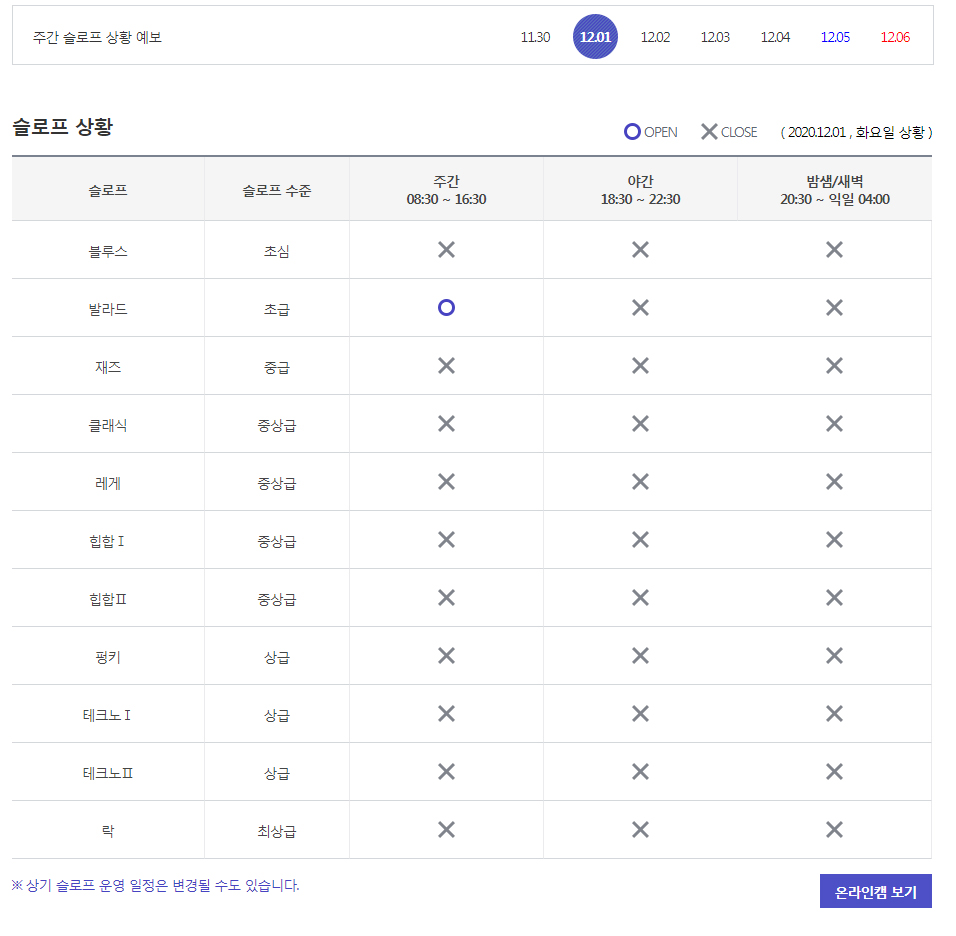
Task: Select the 11.30 date tab
Action: (535, 37)
